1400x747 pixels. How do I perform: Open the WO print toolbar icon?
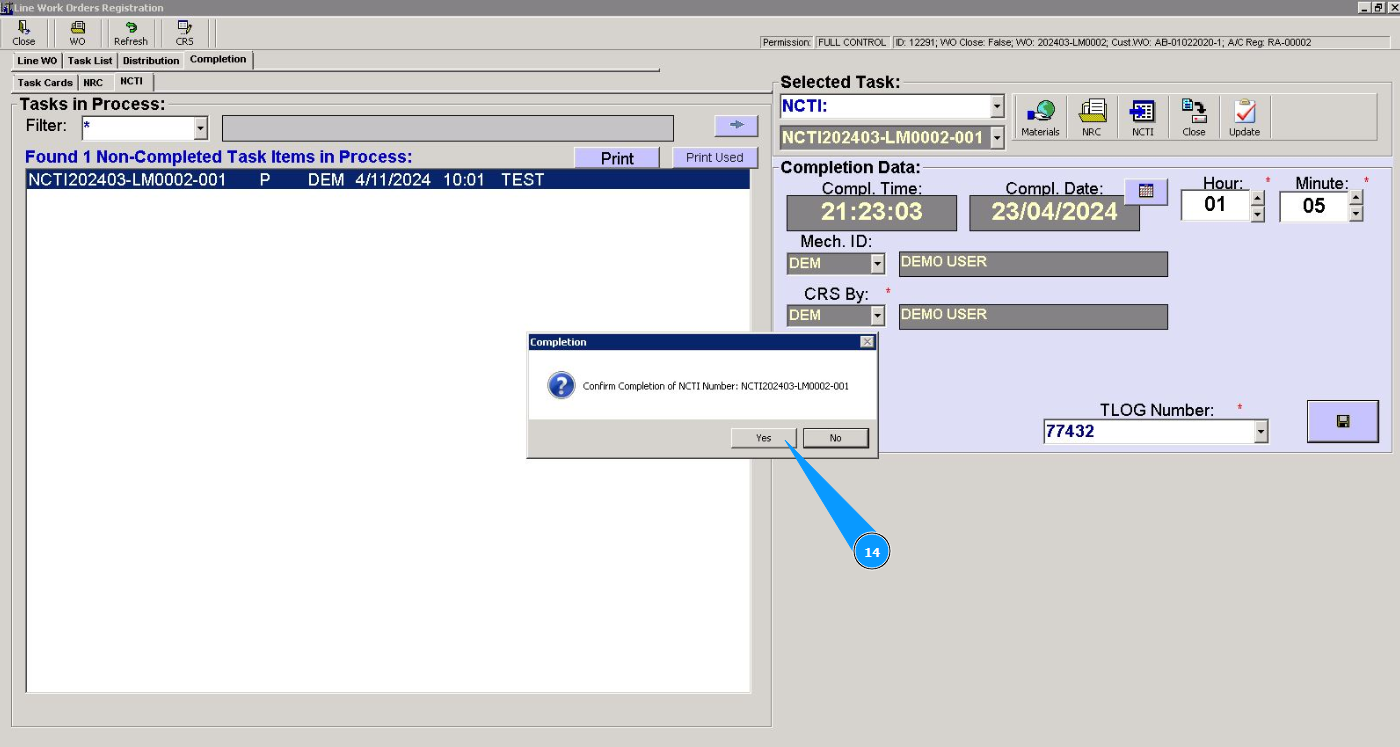coord(77,34)
